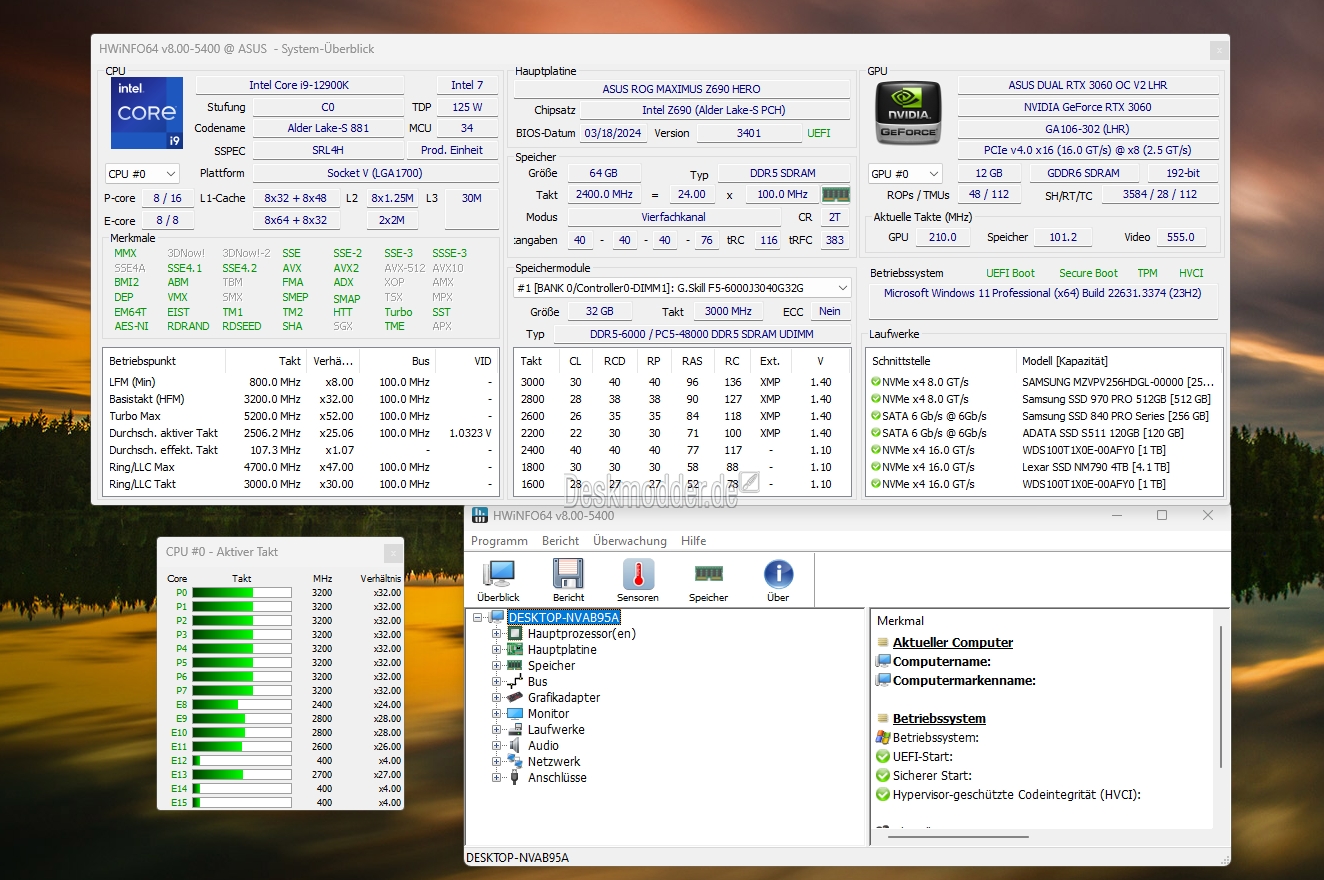Click the E12 core clock bar
This screenshot has height=880, width=1324.
[242, 761]
